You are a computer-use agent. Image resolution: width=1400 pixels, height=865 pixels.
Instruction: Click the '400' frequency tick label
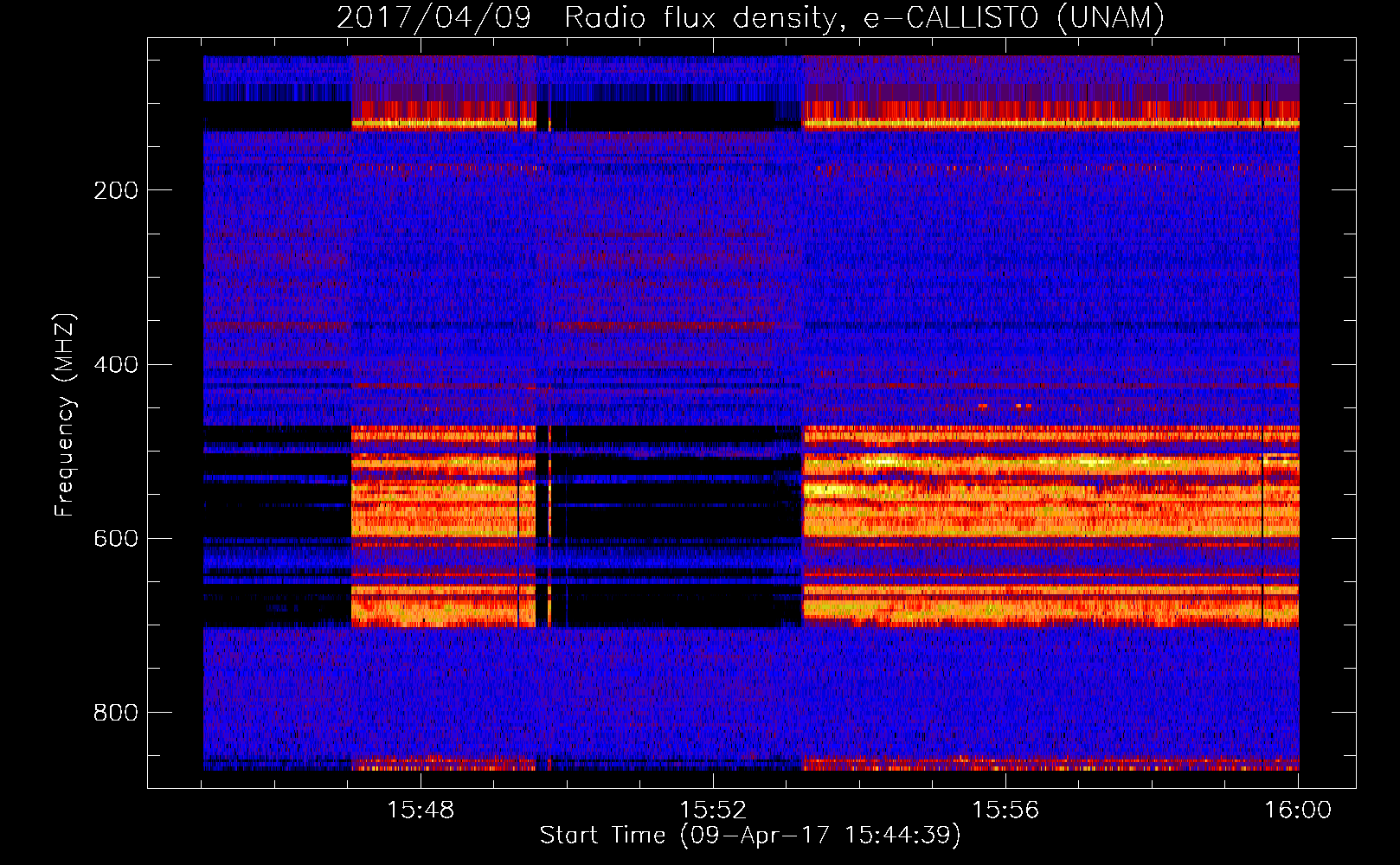(x=116, y=364)
